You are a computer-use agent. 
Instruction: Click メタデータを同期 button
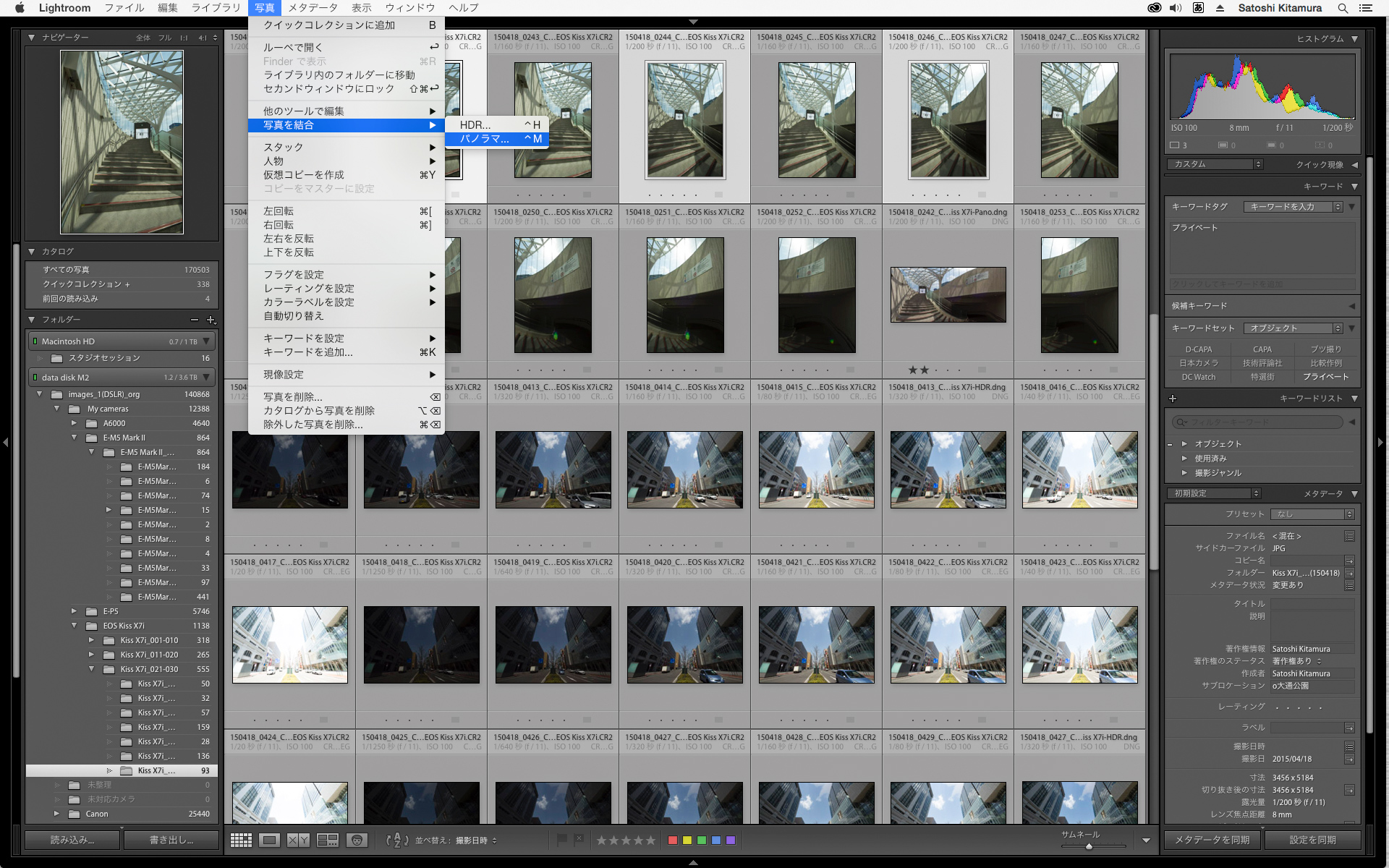(1212, 840)
